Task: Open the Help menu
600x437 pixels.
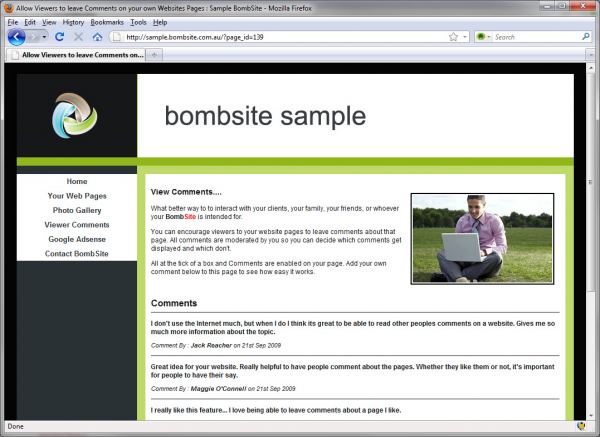Action: (160, 22)
